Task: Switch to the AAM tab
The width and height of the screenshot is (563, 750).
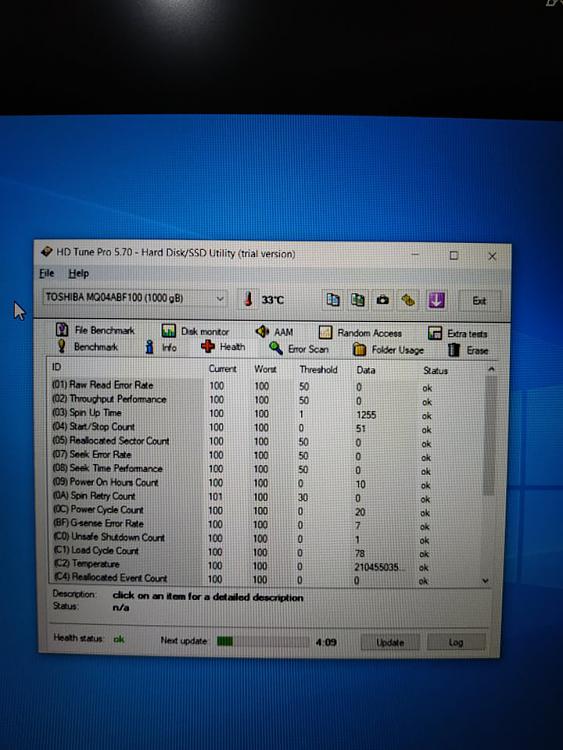Action: point(275,331)
